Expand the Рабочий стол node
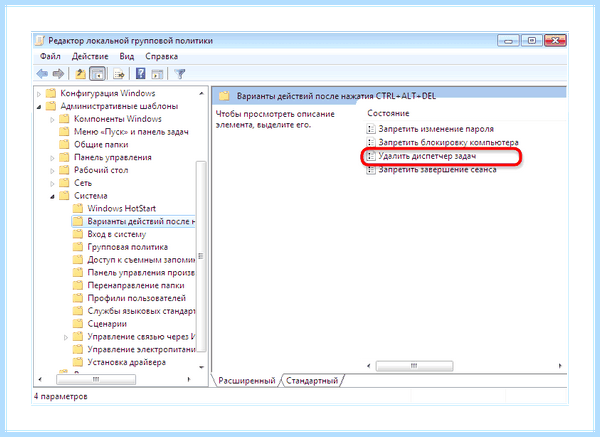 click(52, 171)
